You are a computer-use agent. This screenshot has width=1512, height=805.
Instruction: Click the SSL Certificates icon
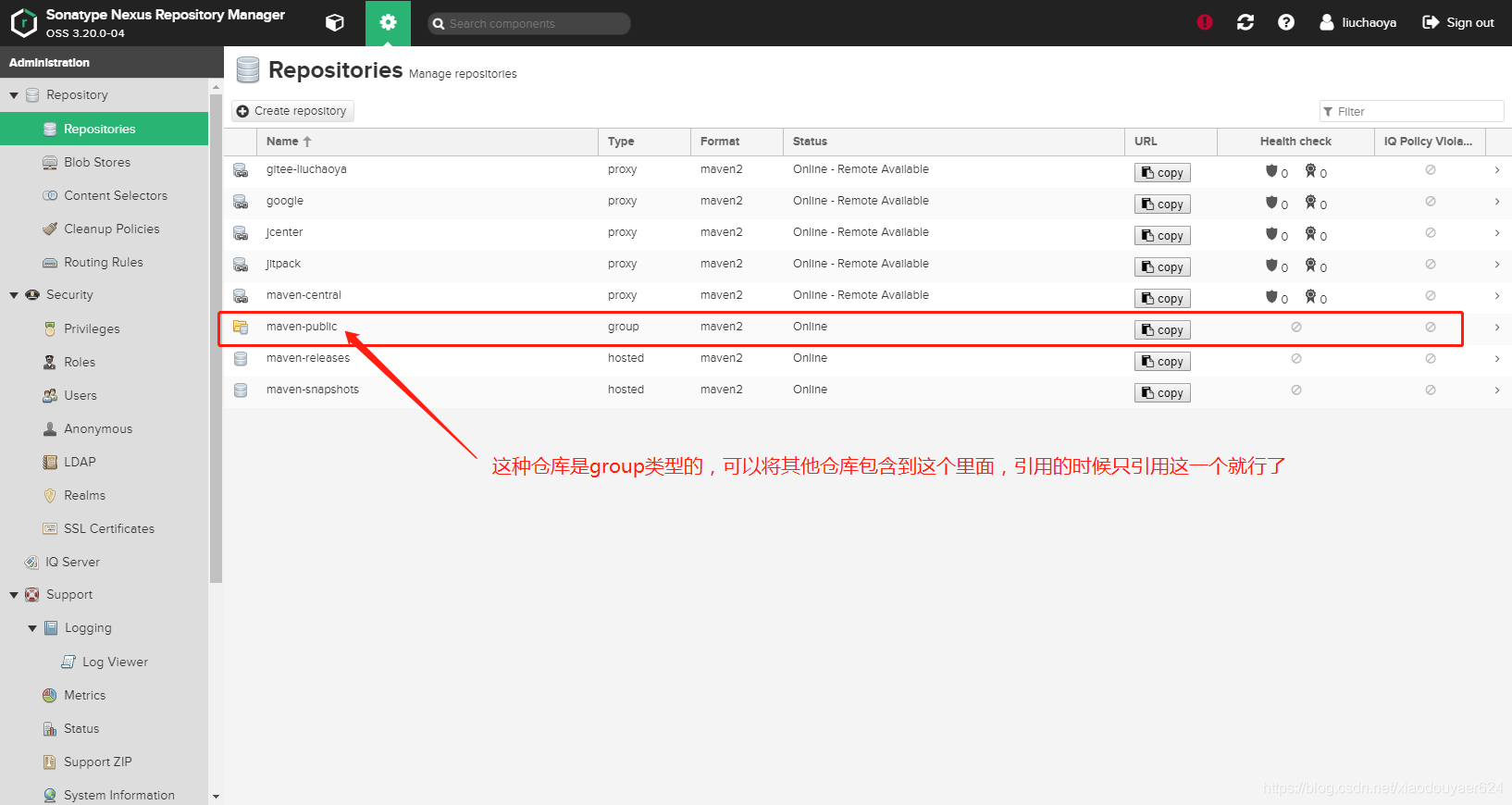(50, 528)
